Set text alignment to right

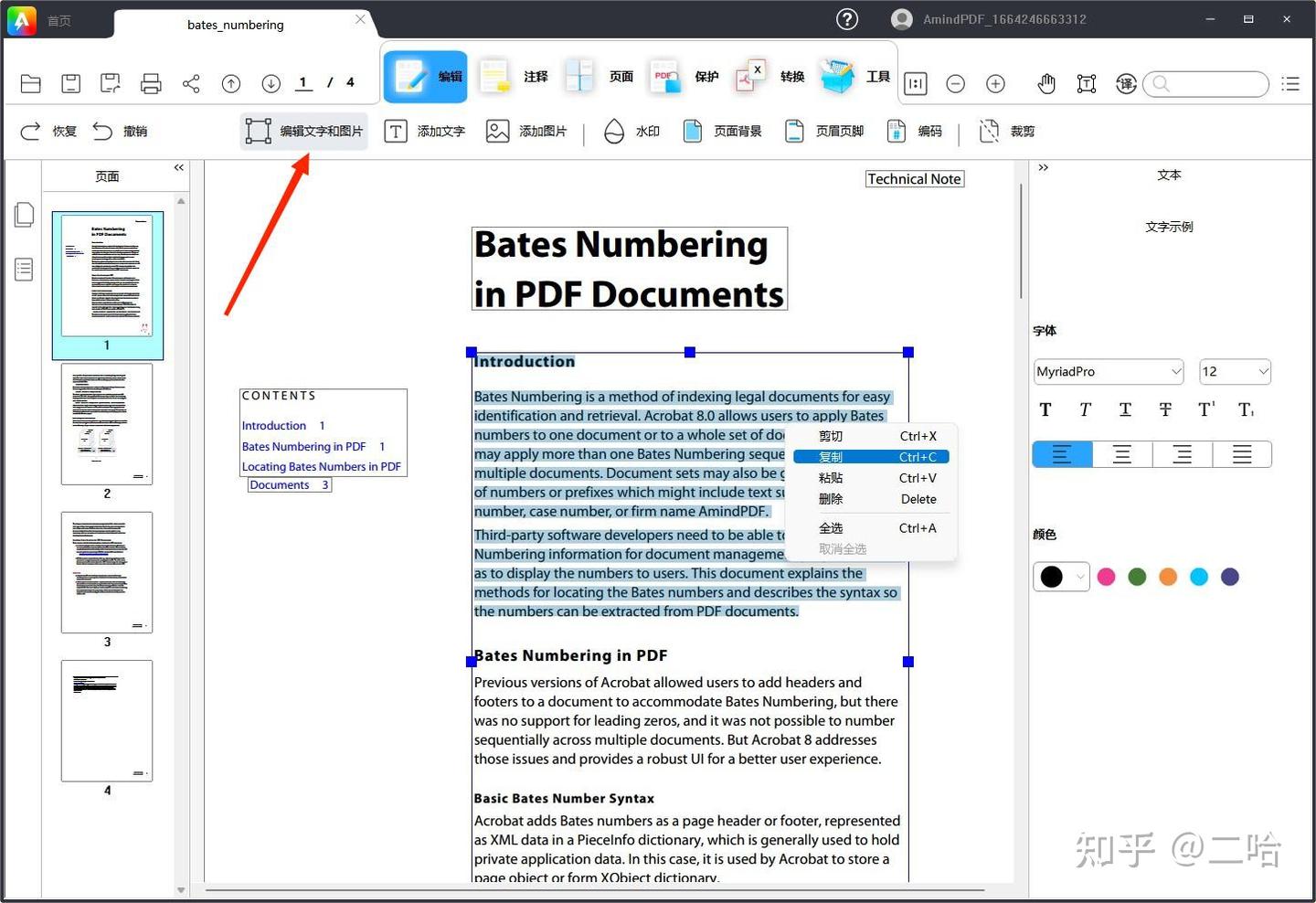1183,454
